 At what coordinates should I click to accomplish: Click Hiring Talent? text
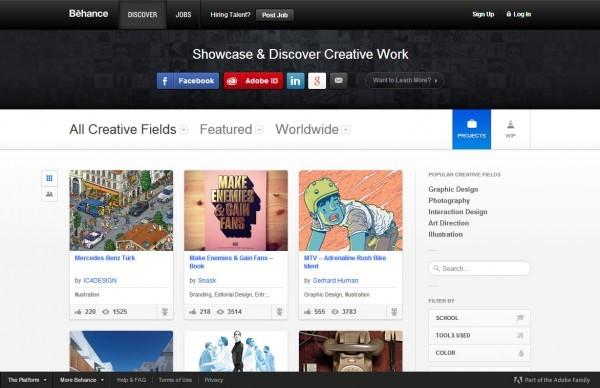coord(230,15)
